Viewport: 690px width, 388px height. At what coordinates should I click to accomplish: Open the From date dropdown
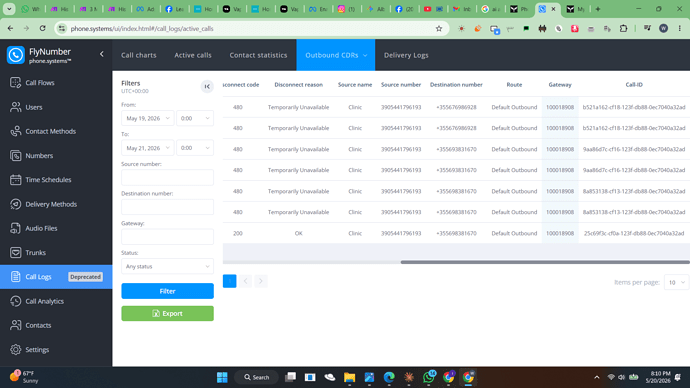[147, 118]
